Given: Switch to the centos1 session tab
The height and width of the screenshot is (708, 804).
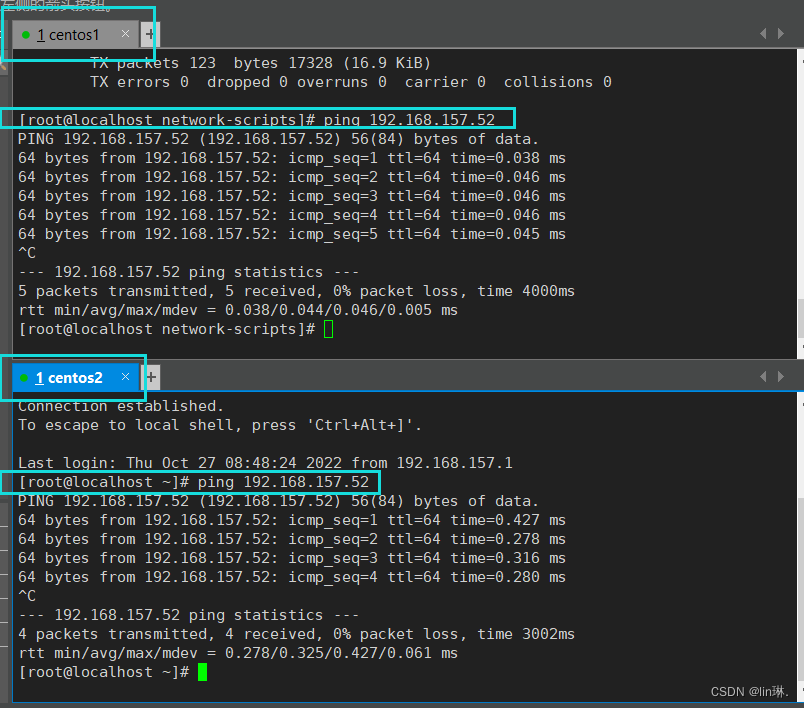Looking at the screenshot, I should 75,35.
